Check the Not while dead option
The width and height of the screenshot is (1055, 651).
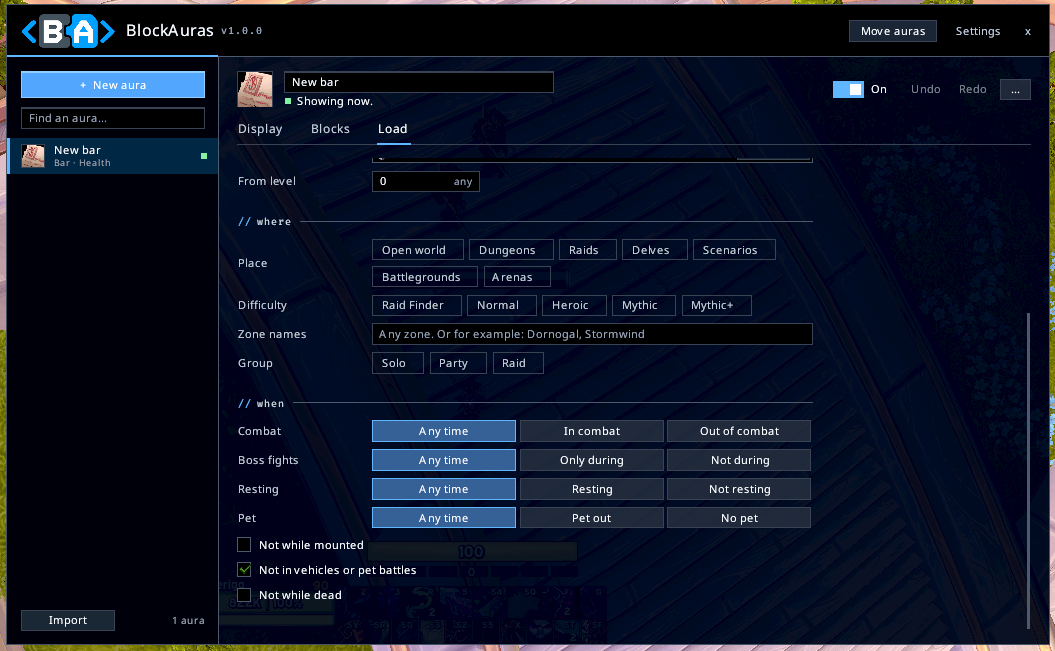click(x=244, y=595)
